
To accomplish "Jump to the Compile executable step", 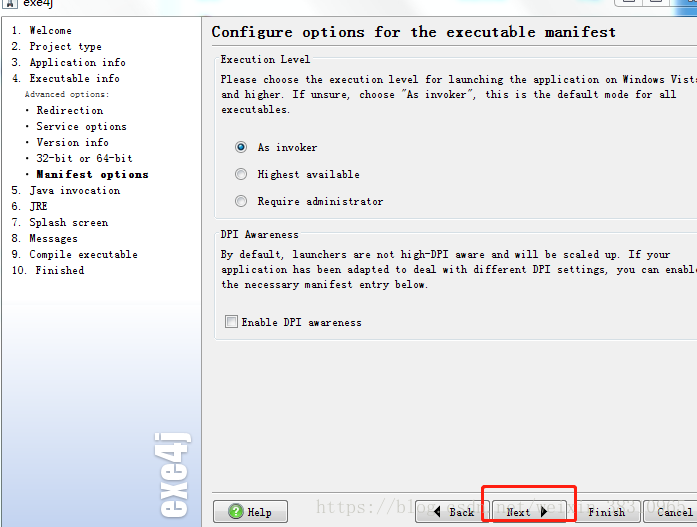I will pyautogui.click(x=83, y=254).
